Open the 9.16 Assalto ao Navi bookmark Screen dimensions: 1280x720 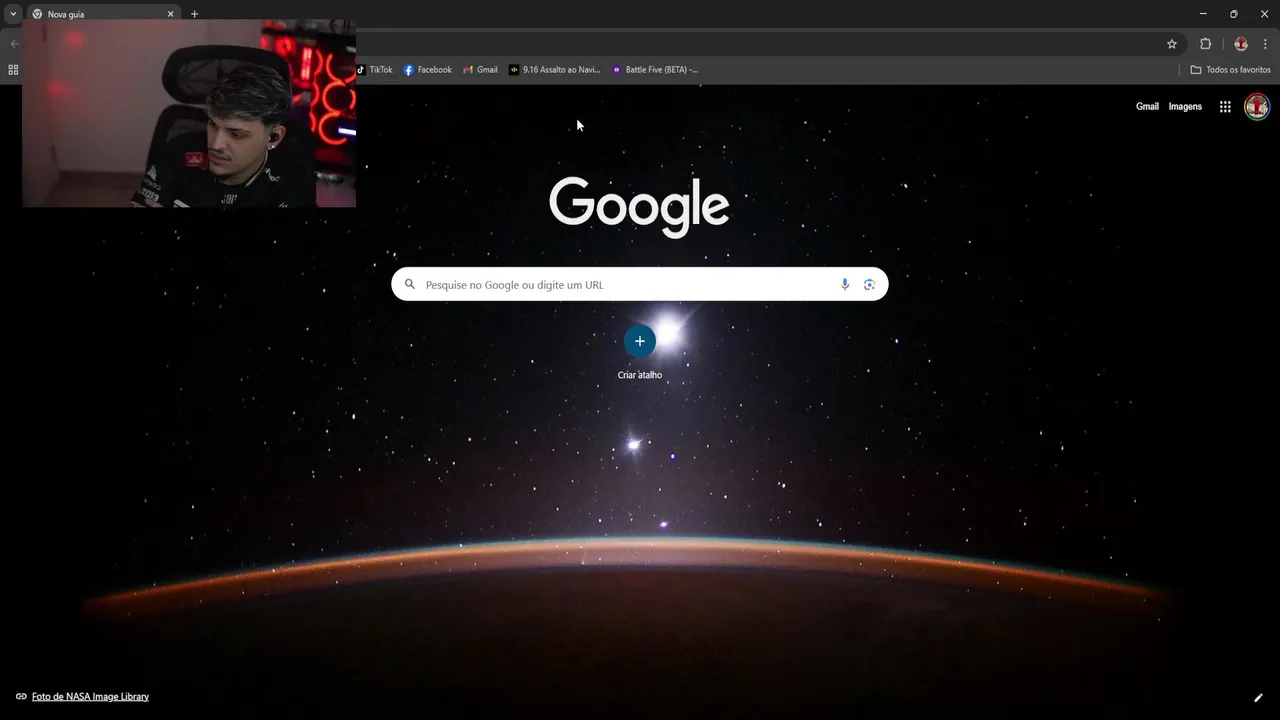[555, 70]
